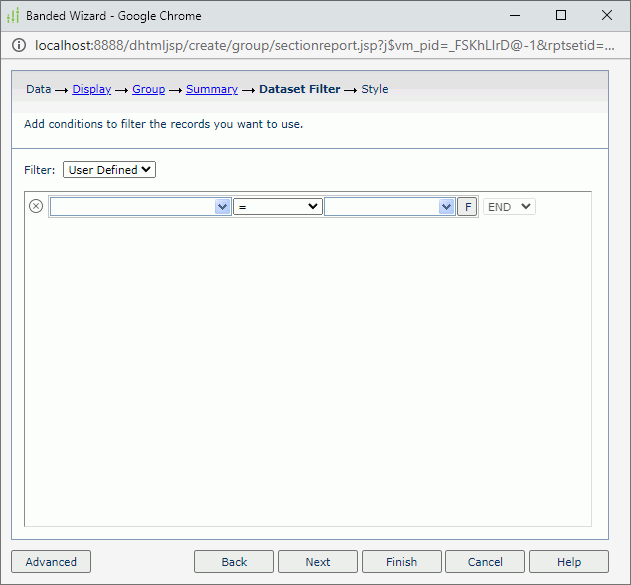Open the formula F button

pyautogui.click(x=467, y=207)
